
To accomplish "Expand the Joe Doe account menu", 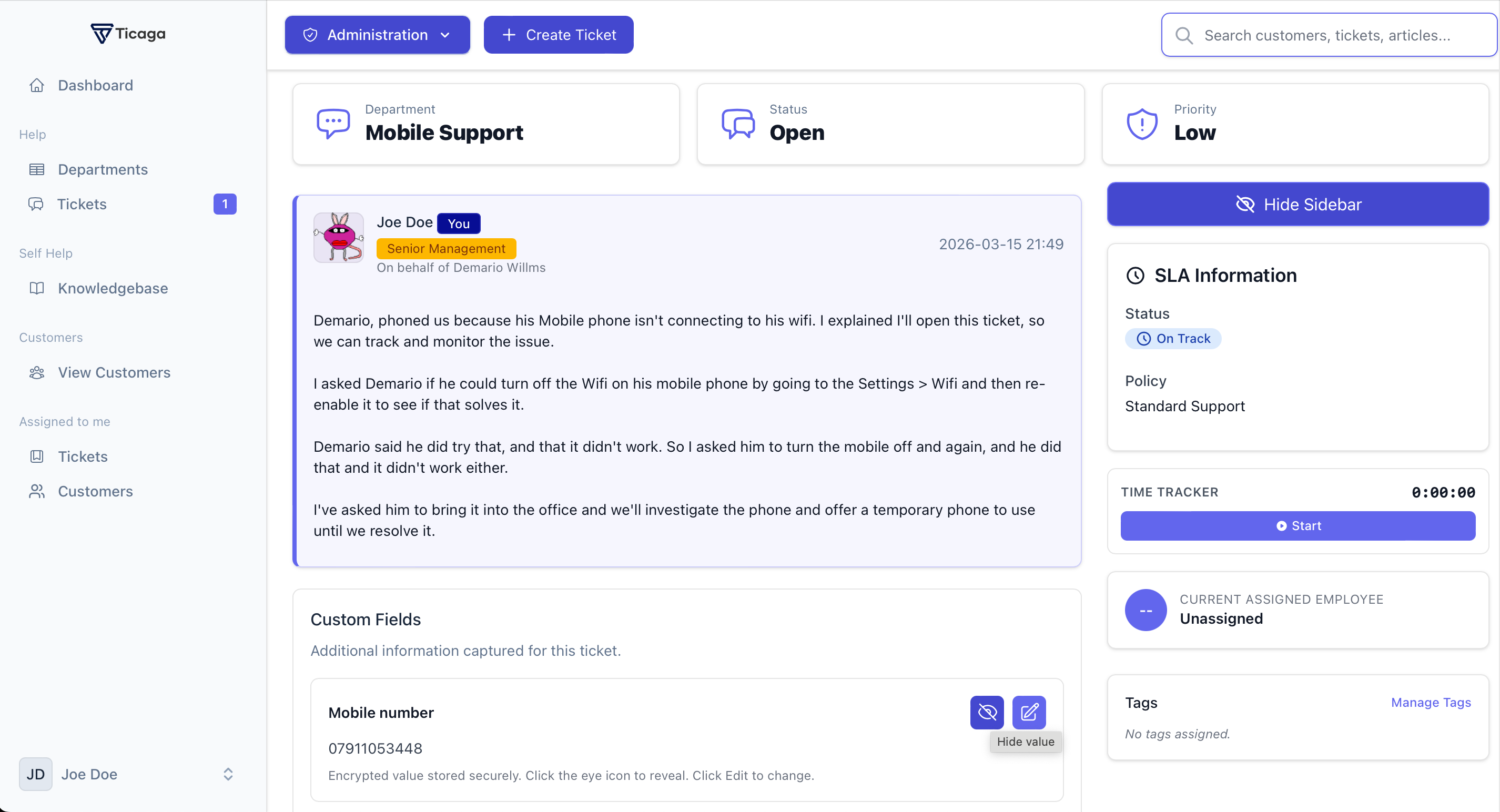I will (x=228, y=774).
